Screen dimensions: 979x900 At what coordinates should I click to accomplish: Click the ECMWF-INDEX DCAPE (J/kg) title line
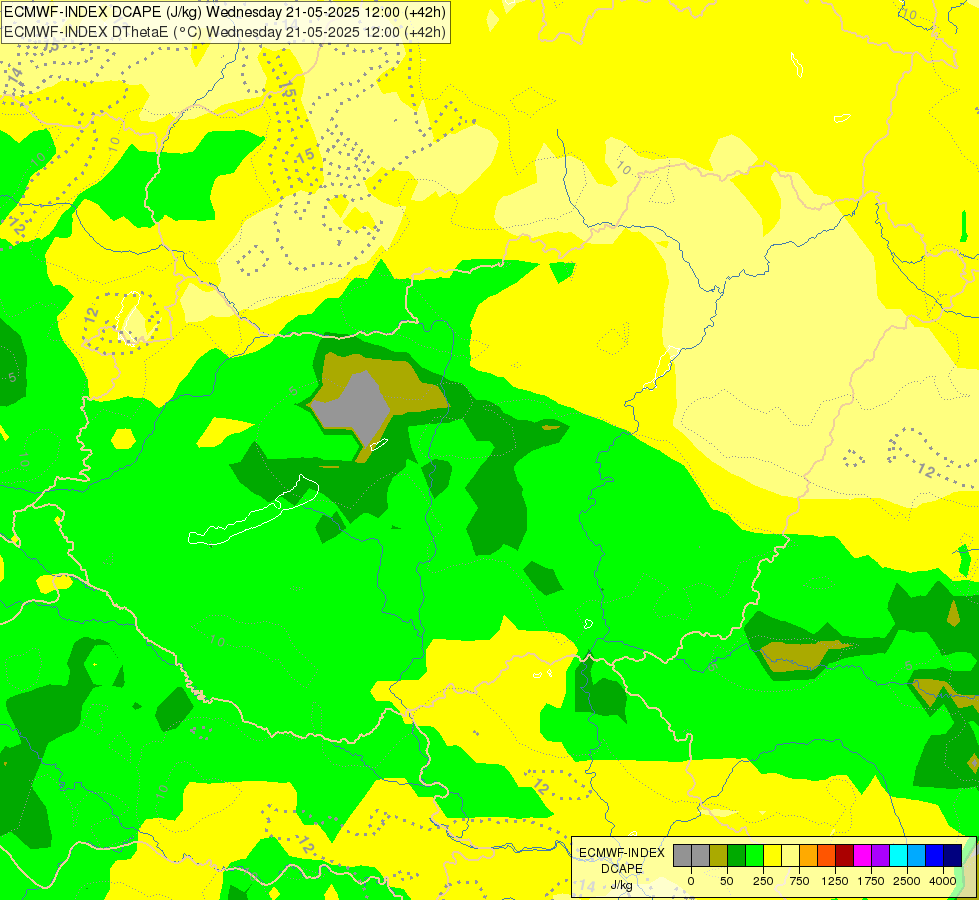tap(225, 12)
